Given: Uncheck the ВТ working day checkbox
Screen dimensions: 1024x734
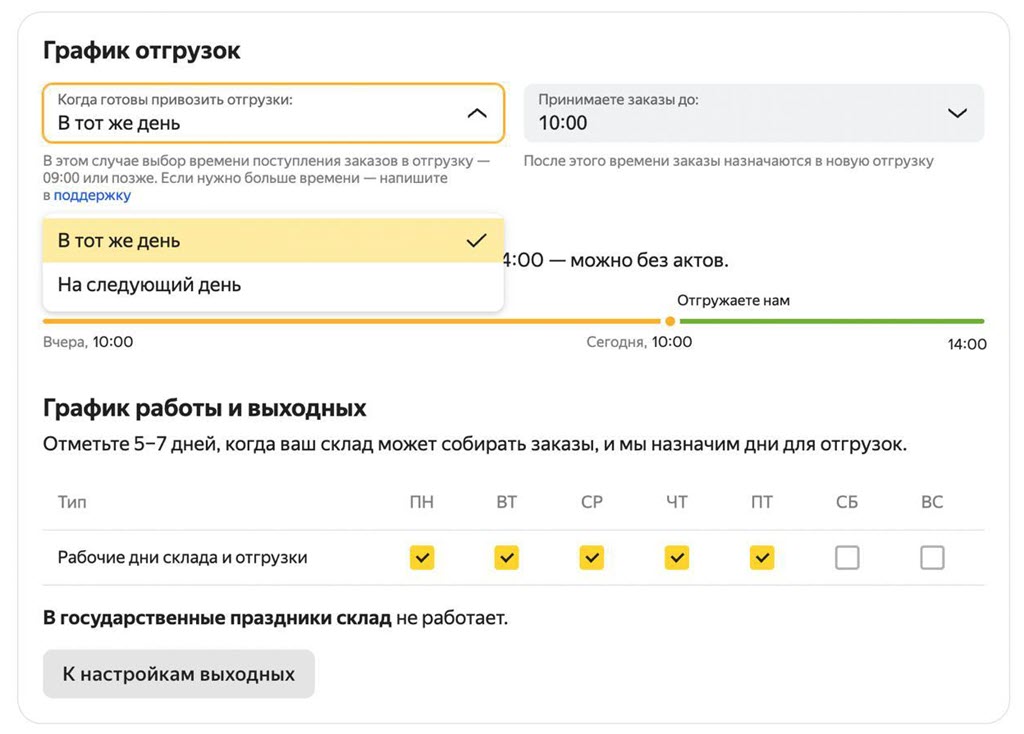Looking at the screenshot, I should click(x=507, y=557).
